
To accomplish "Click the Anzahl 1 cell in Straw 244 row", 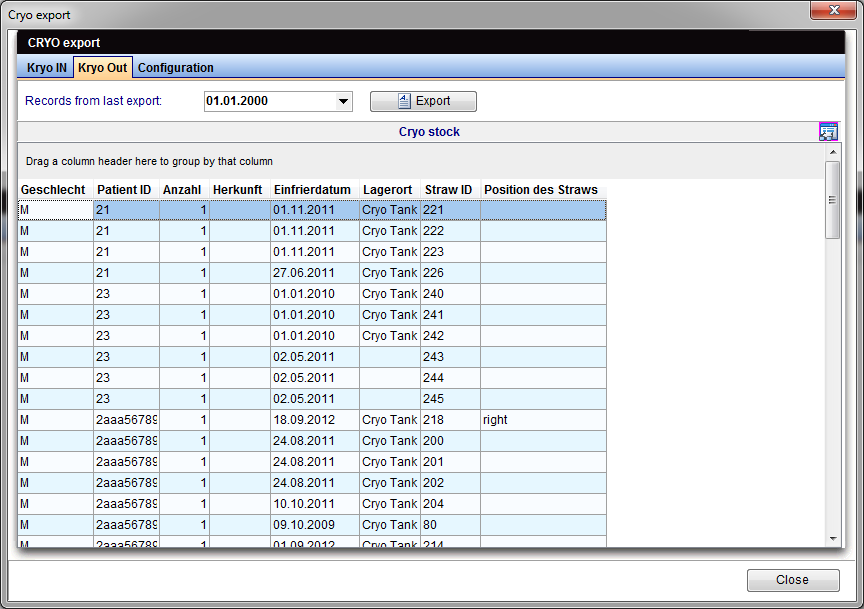I will tap(185, 378).
